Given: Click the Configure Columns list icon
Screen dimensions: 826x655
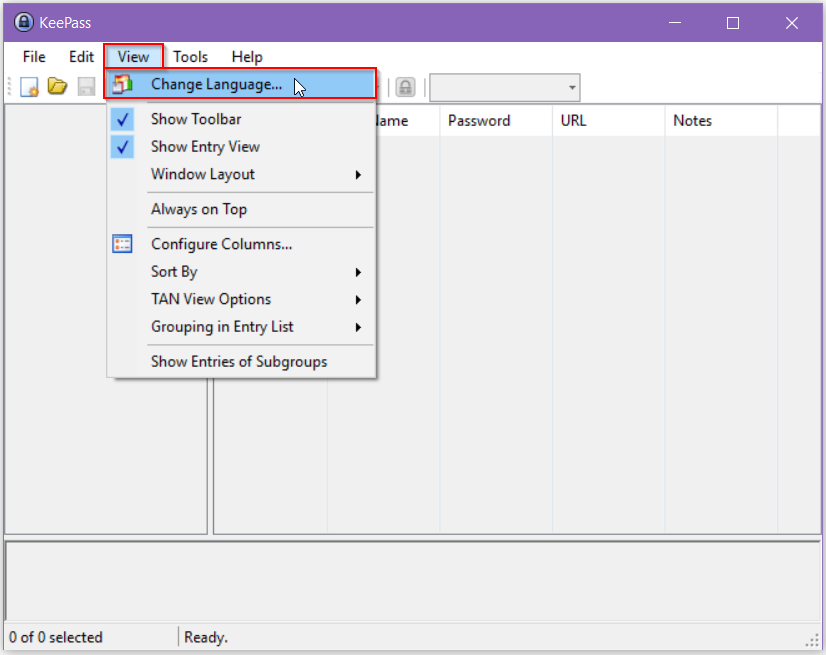Looking at the screenshot, I should pos(122,244).
